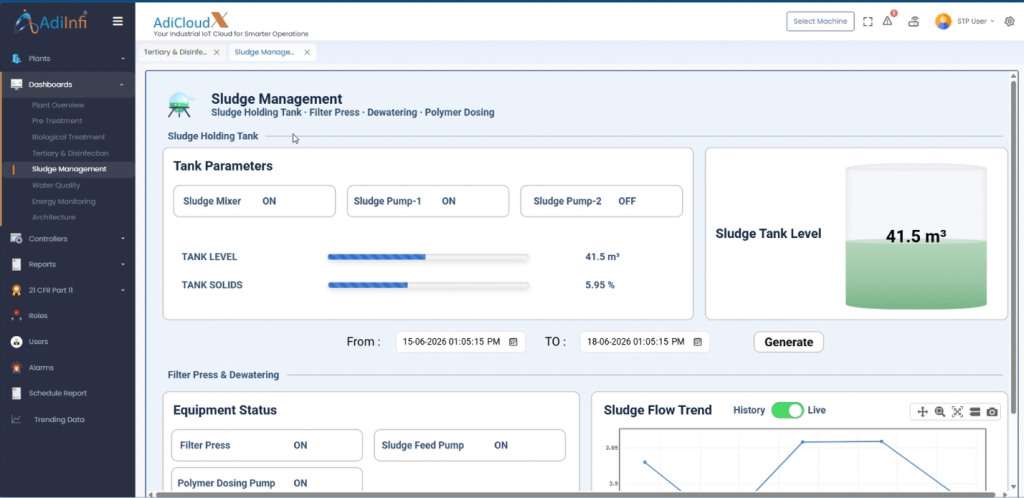Toggle the History/Live switch on Sludge Flow Trend
Viewport: 1024px width, 498px height.
tap(787, 410)
